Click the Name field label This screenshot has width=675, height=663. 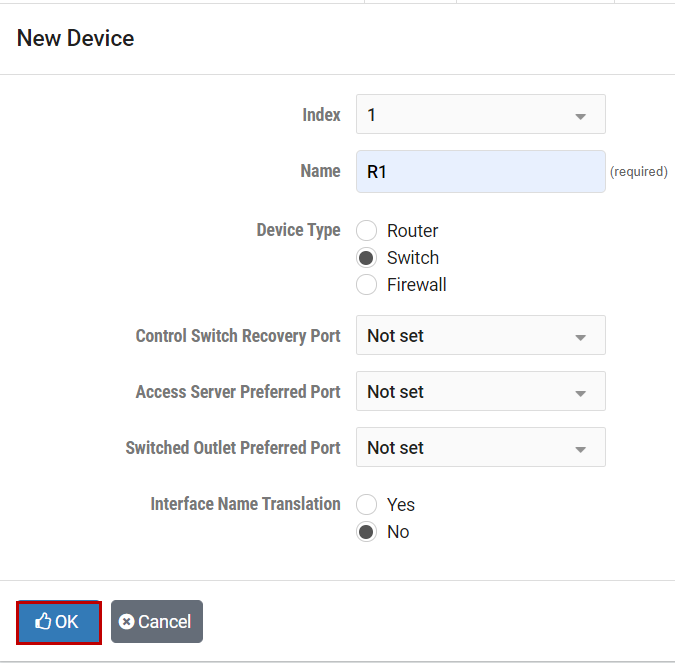[320, 171]
